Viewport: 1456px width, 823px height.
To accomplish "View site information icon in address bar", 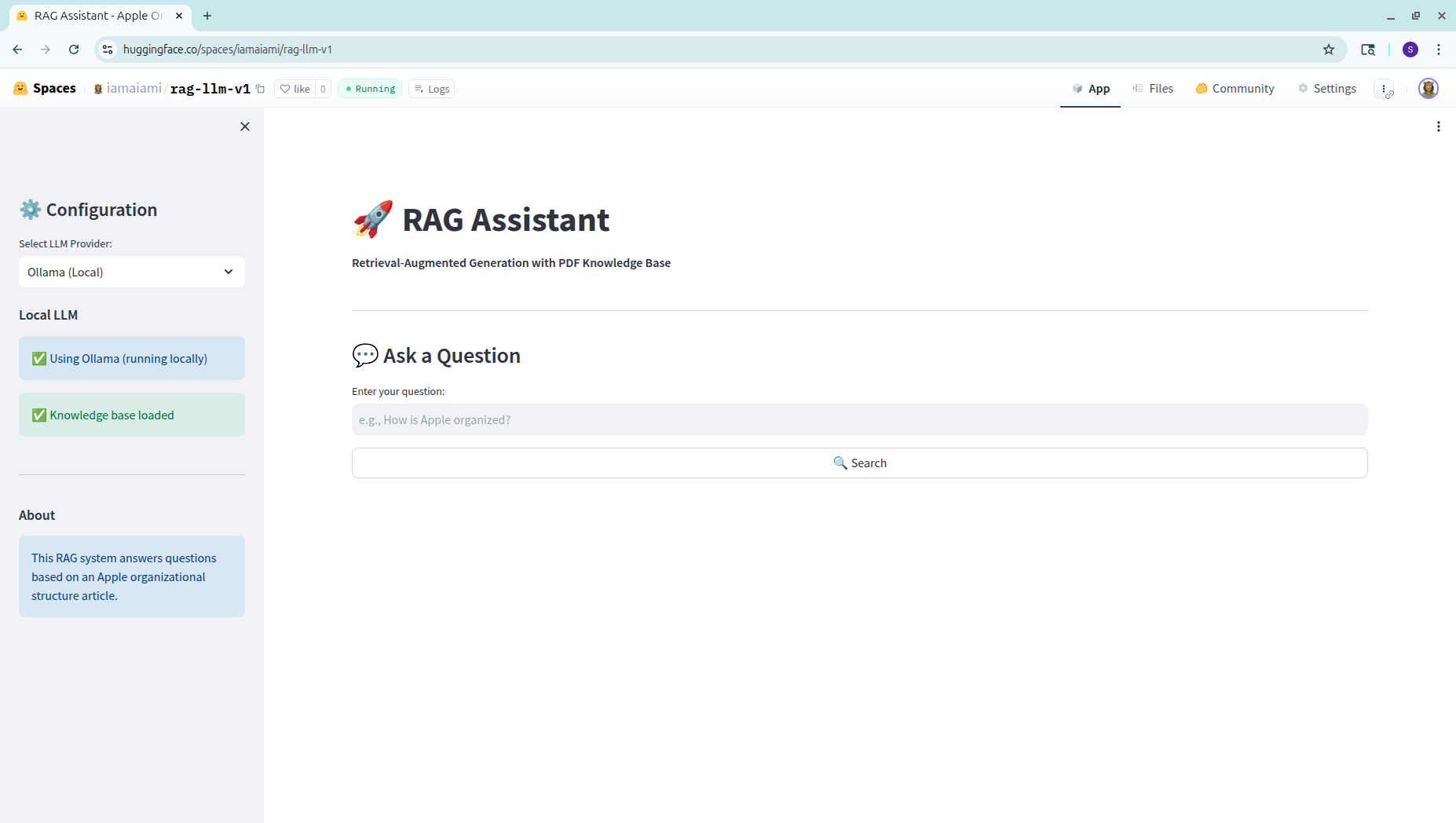I will pos(108,49).
